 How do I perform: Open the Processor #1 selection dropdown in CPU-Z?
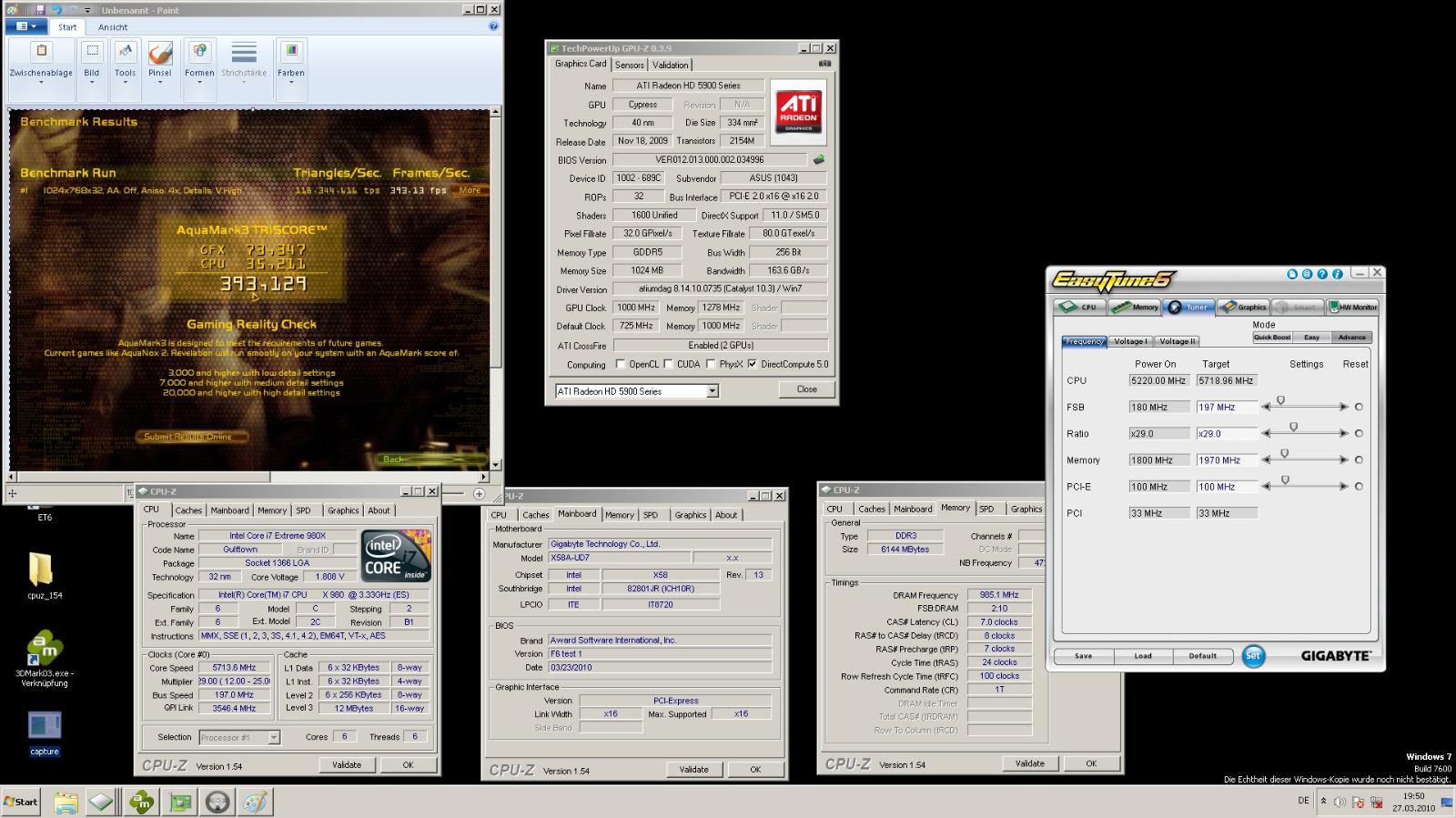click(x=274, y=737)
